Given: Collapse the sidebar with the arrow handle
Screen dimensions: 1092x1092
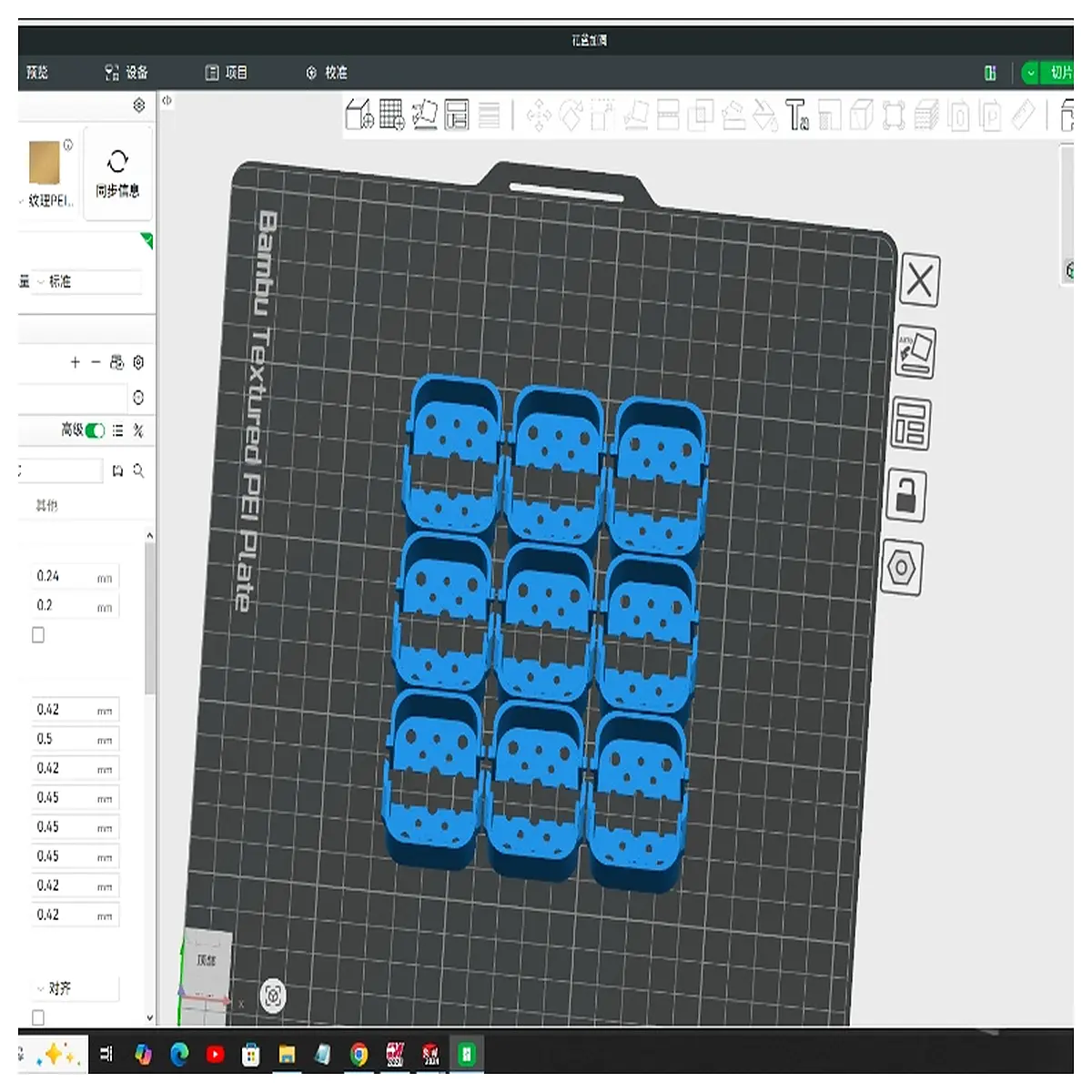Looking at the screenshot, I should point(167,101).
